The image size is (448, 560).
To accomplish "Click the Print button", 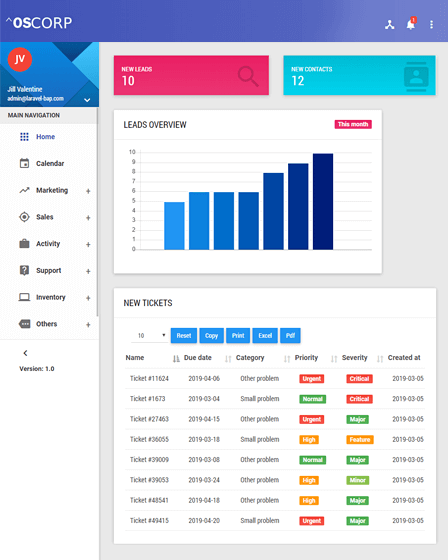I will [x=238, y=336].
